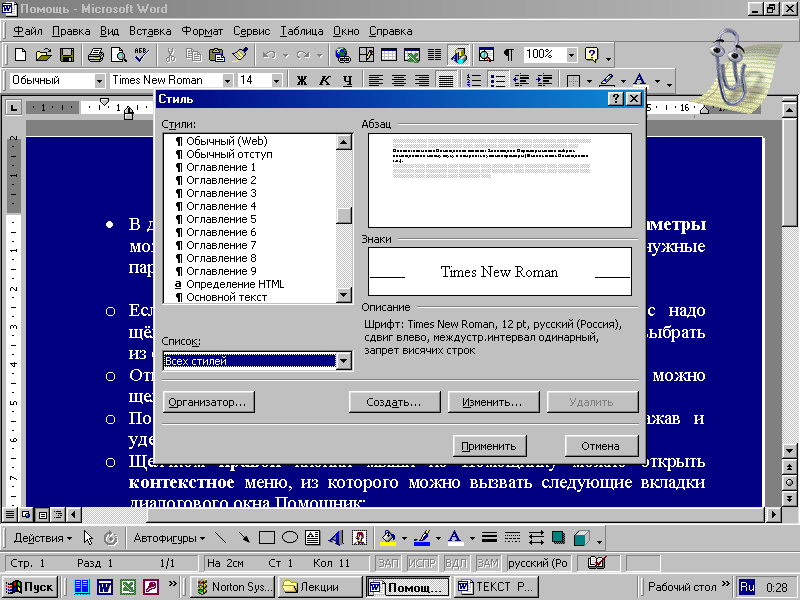Run spelling check ABC icon
The width and height of the screenshot is (800, 600).
pyautogui.click(x=141, y=55)
